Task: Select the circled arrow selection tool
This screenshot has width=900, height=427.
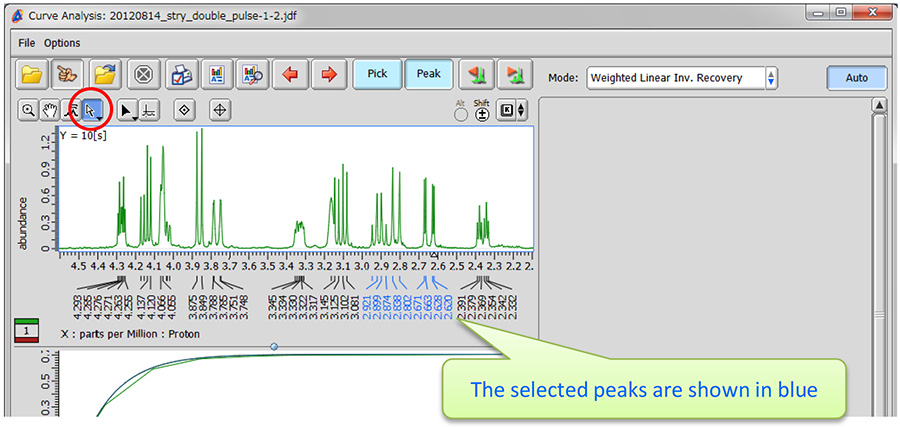Action: click(x=92, y=110)
